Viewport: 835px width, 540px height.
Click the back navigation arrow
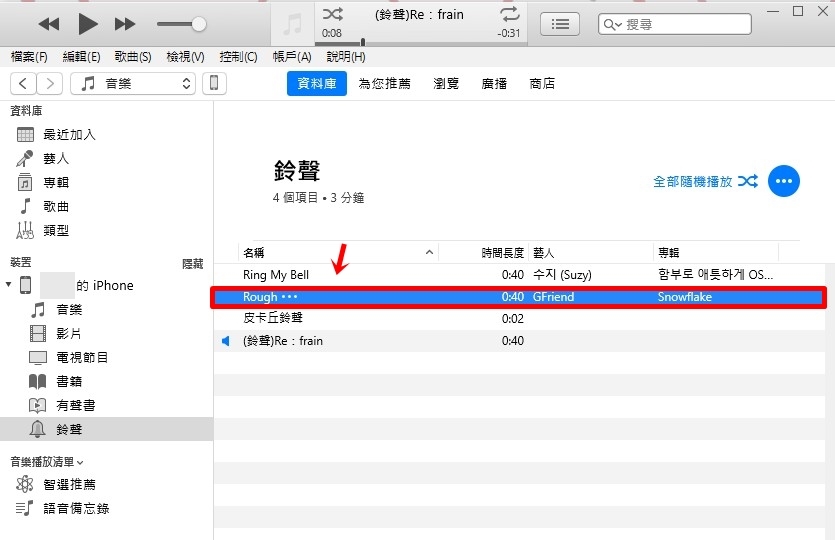pyautogui.click(x=23, y=84)
